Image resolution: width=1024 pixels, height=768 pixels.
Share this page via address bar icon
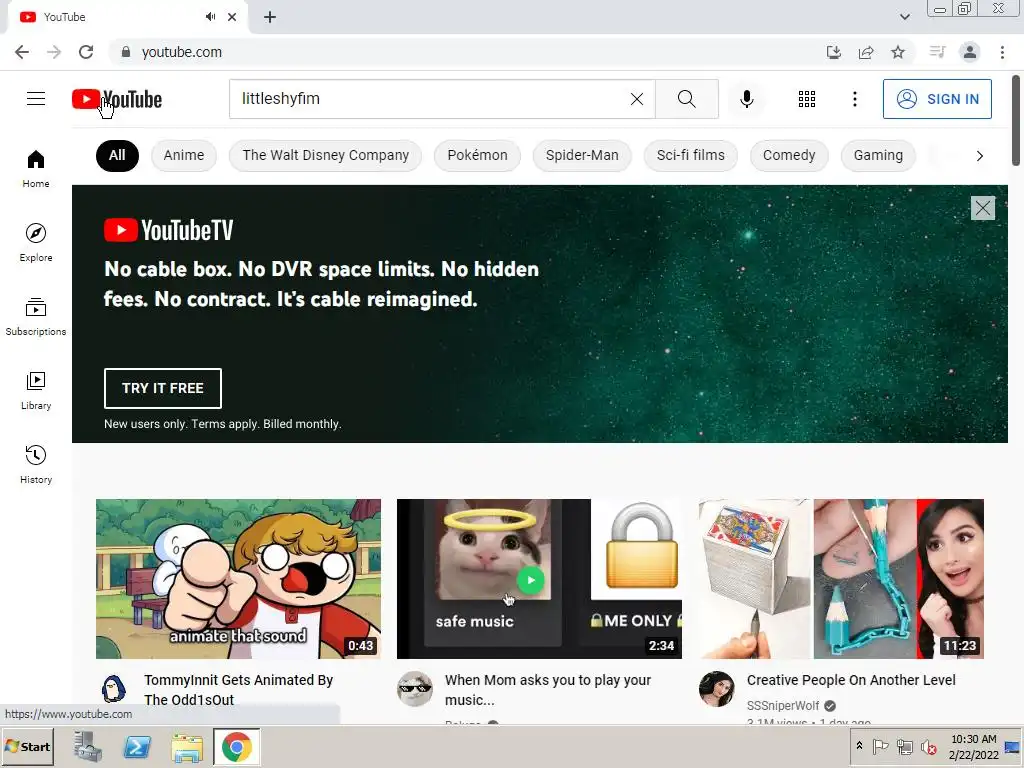[866, 52]
